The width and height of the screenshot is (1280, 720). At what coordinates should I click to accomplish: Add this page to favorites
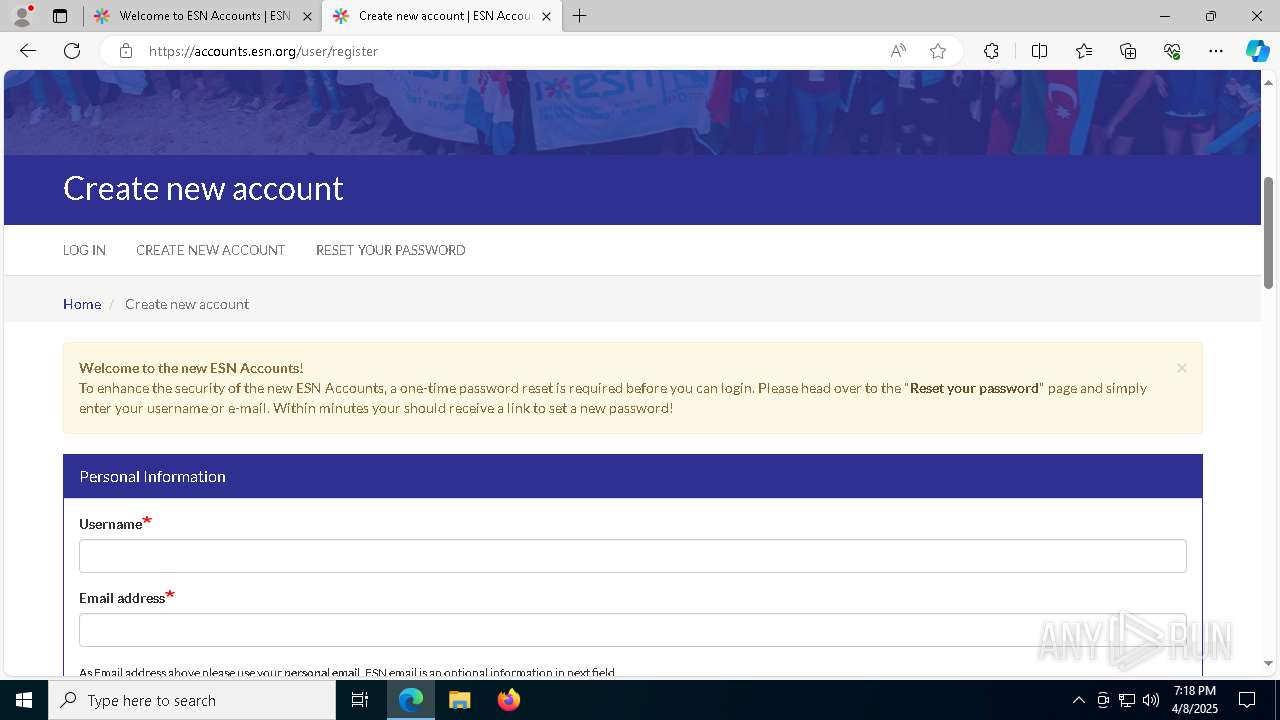938,51
